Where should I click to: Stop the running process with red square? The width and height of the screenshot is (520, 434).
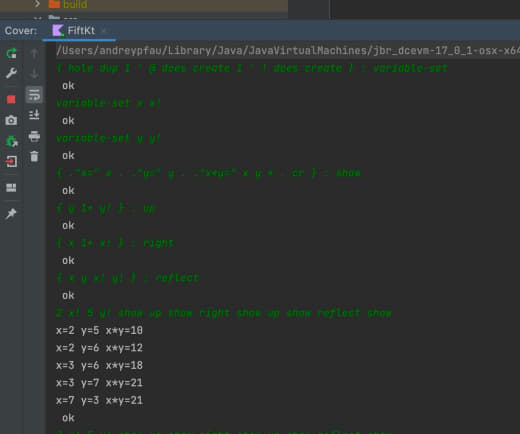tap(11, 99)
